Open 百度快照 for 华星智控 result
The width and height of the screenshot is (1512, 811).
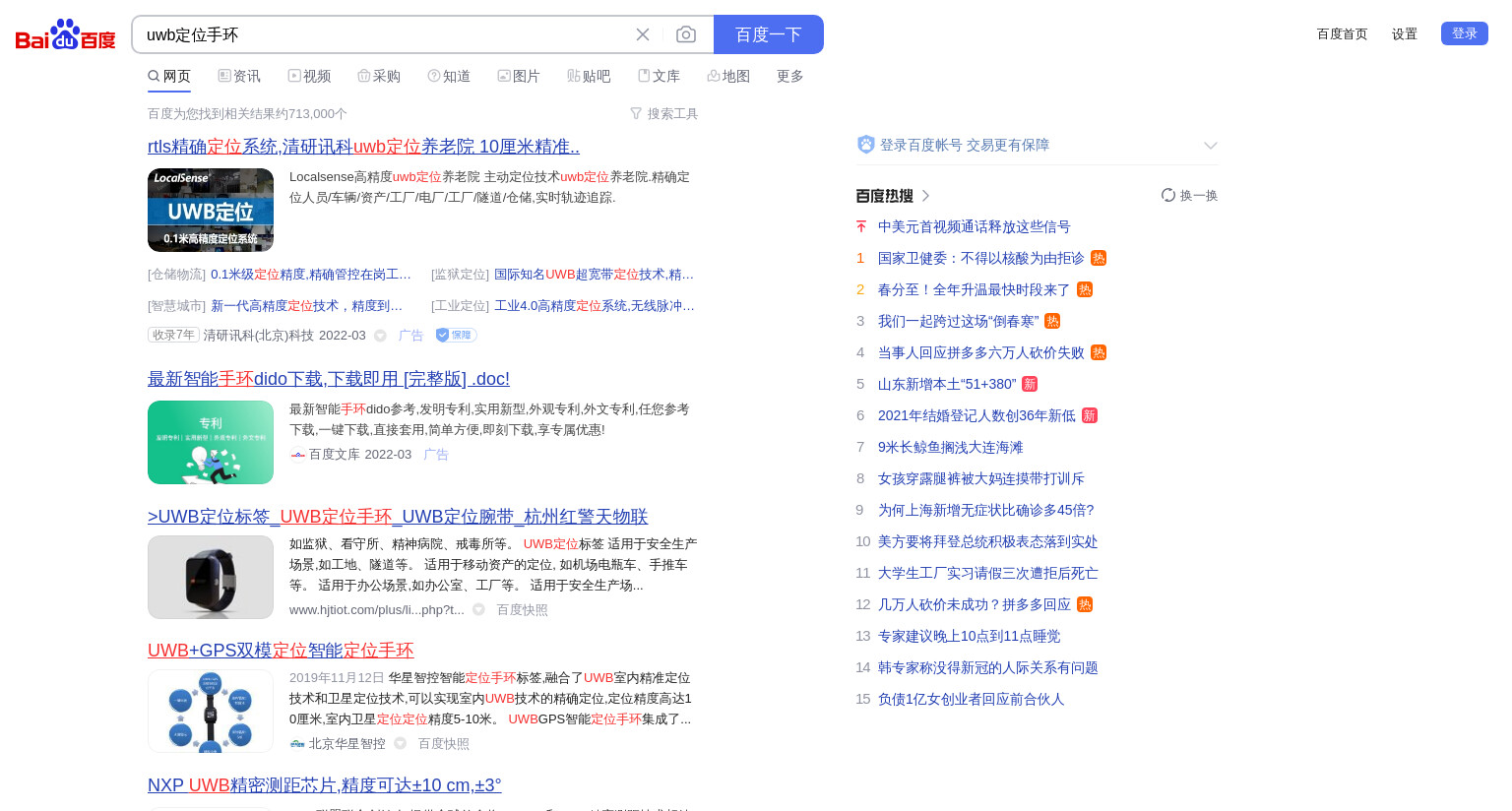[444, 744]
